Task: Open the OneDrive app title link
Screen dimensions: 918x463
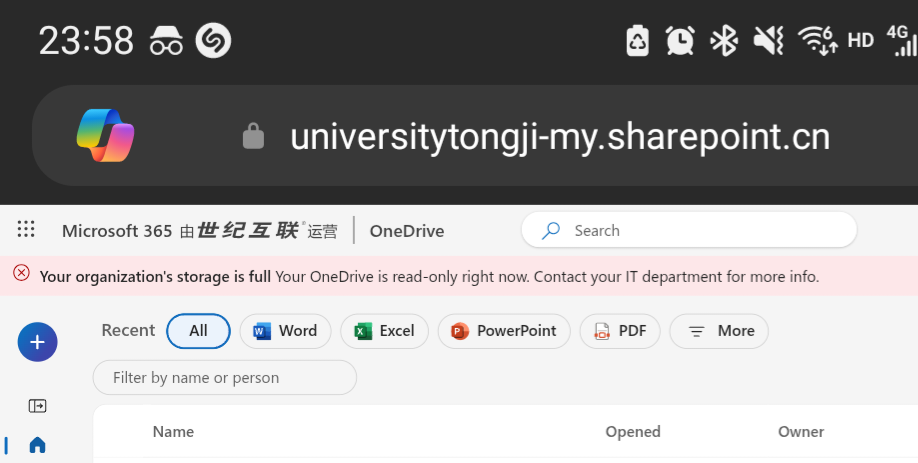Action: point(407,231)
